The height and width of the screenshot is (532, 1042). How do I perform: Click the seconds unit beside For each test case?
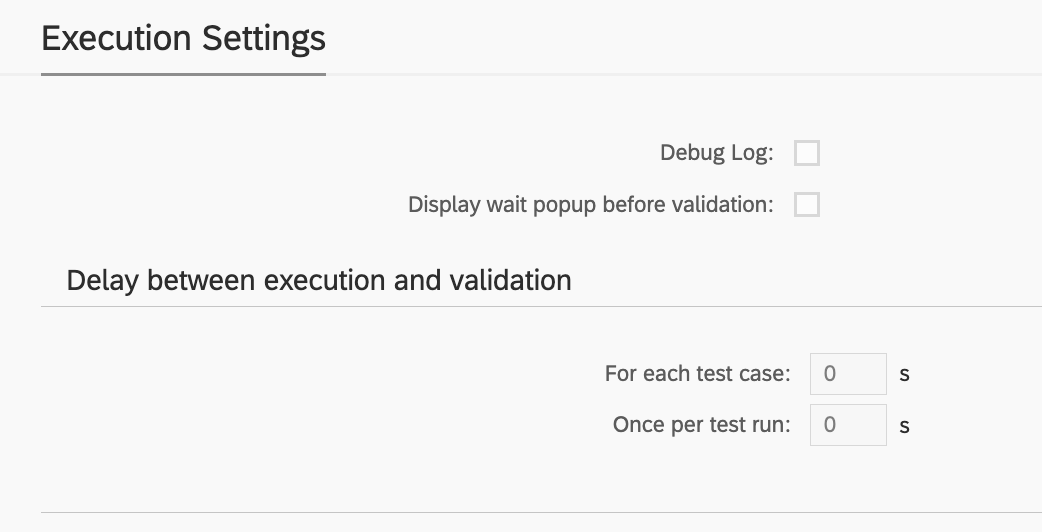pyautogui.click(x=904, y=375)
